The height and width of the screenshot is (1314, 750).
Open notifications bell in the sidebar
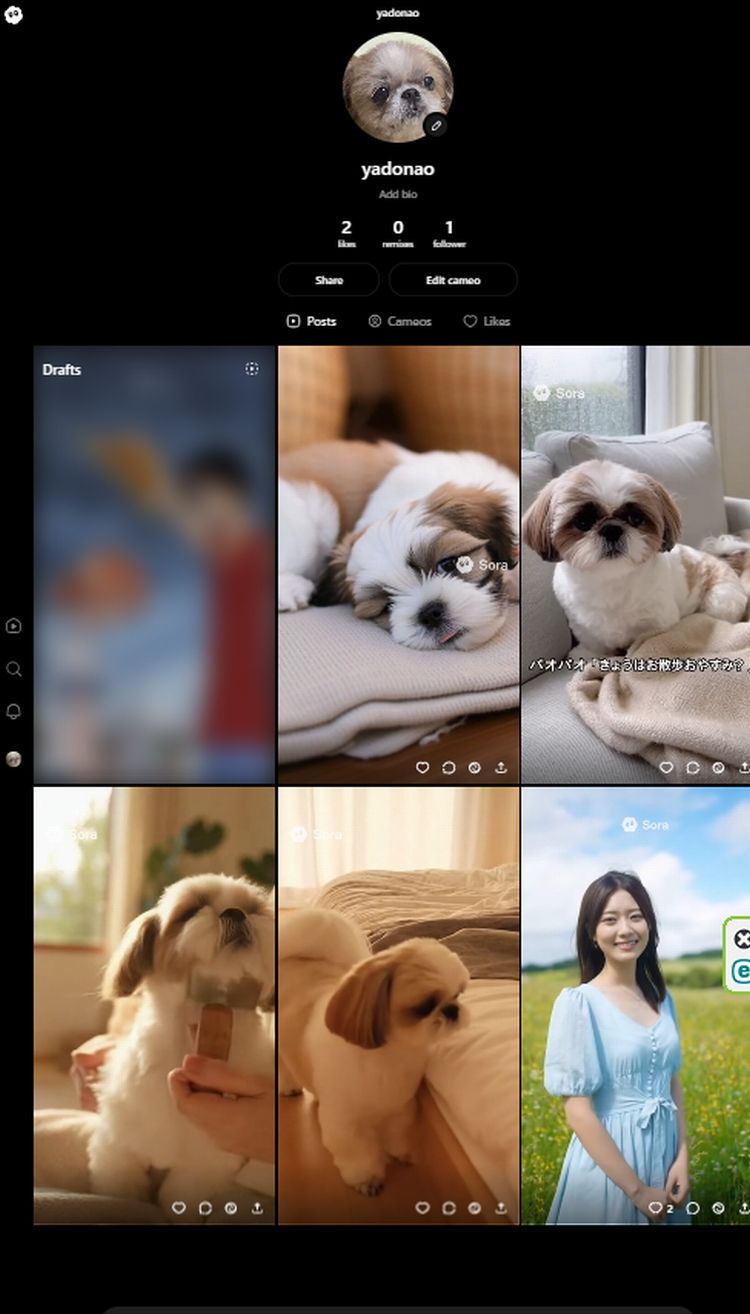(14, 711)
